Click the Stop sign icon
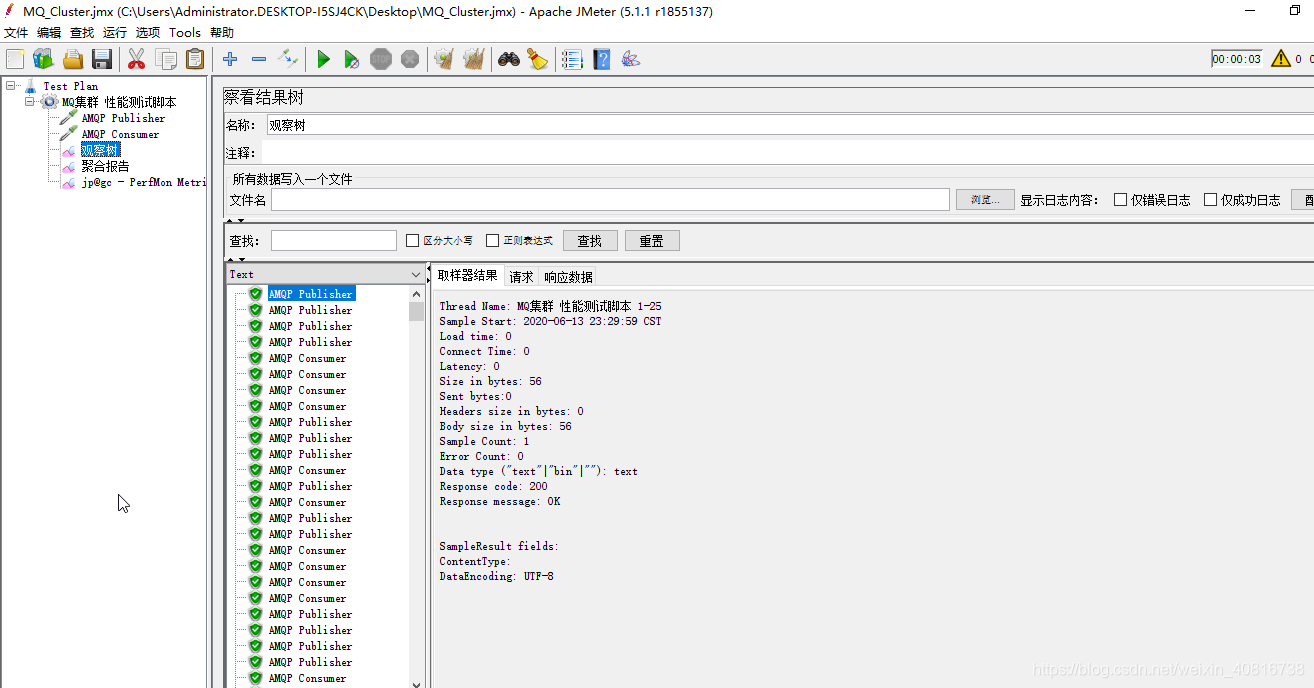This screenshot has width=1314, height=688. (381, 59)
